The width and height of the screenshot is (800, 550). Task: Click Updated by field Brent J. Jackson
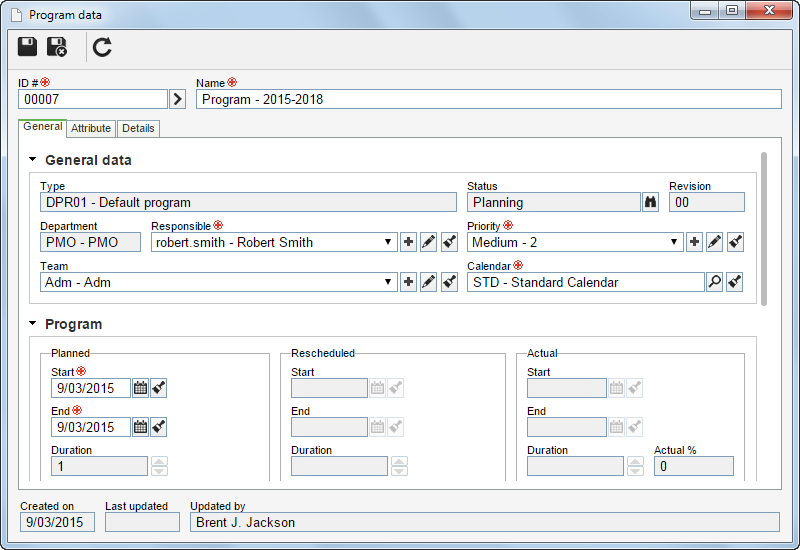pyautogui.click(x=485, y=522)
